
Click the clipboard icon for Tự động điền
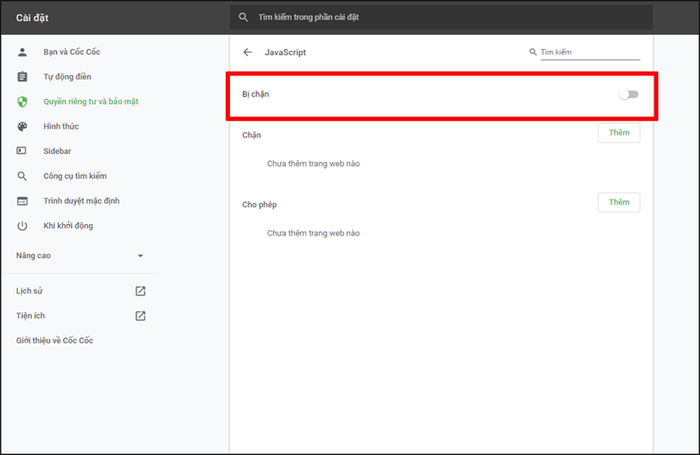(22, 77)
